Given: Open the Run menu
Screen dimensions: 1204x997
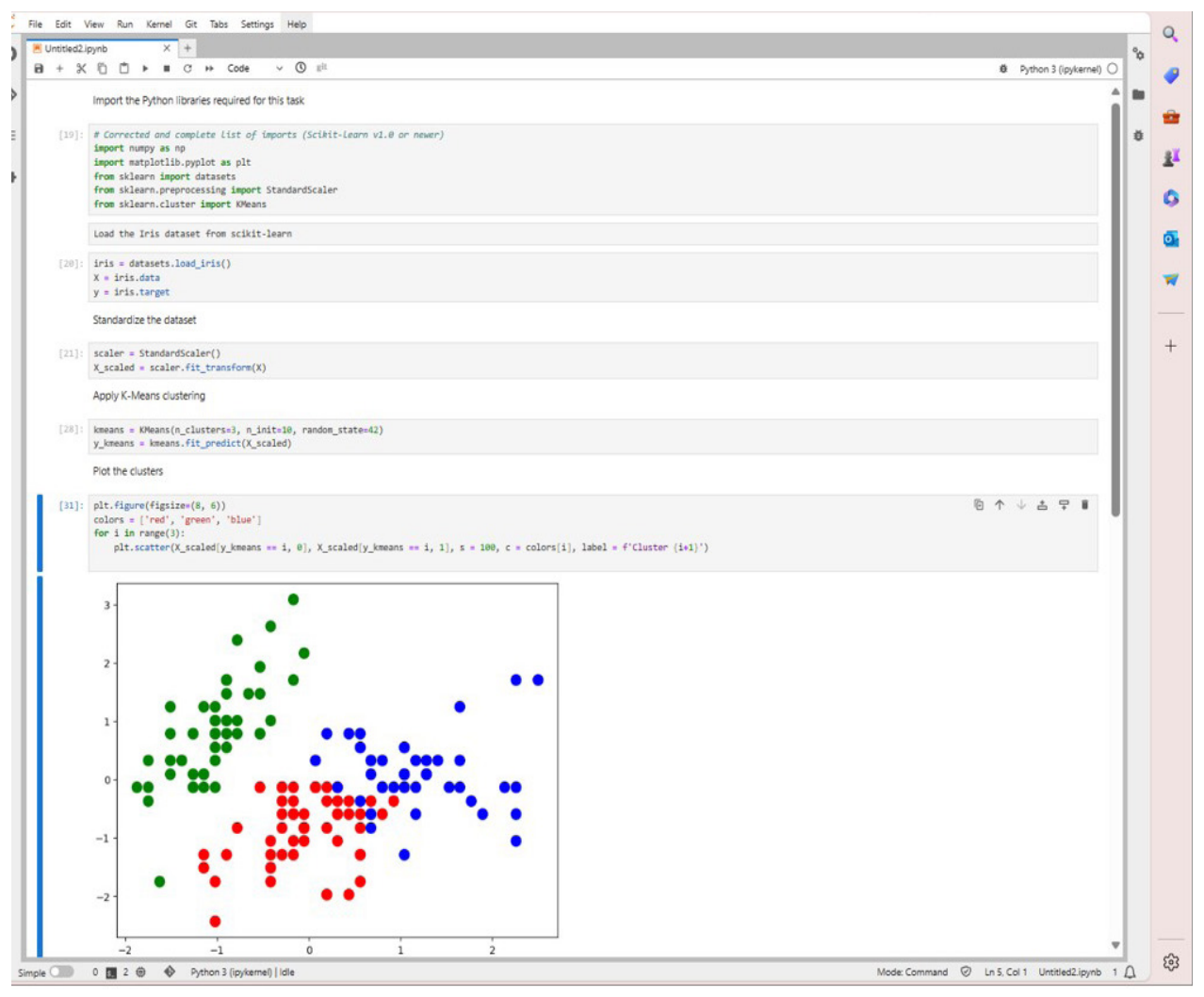Looking at the screenshot, I should tap(125, 25).
